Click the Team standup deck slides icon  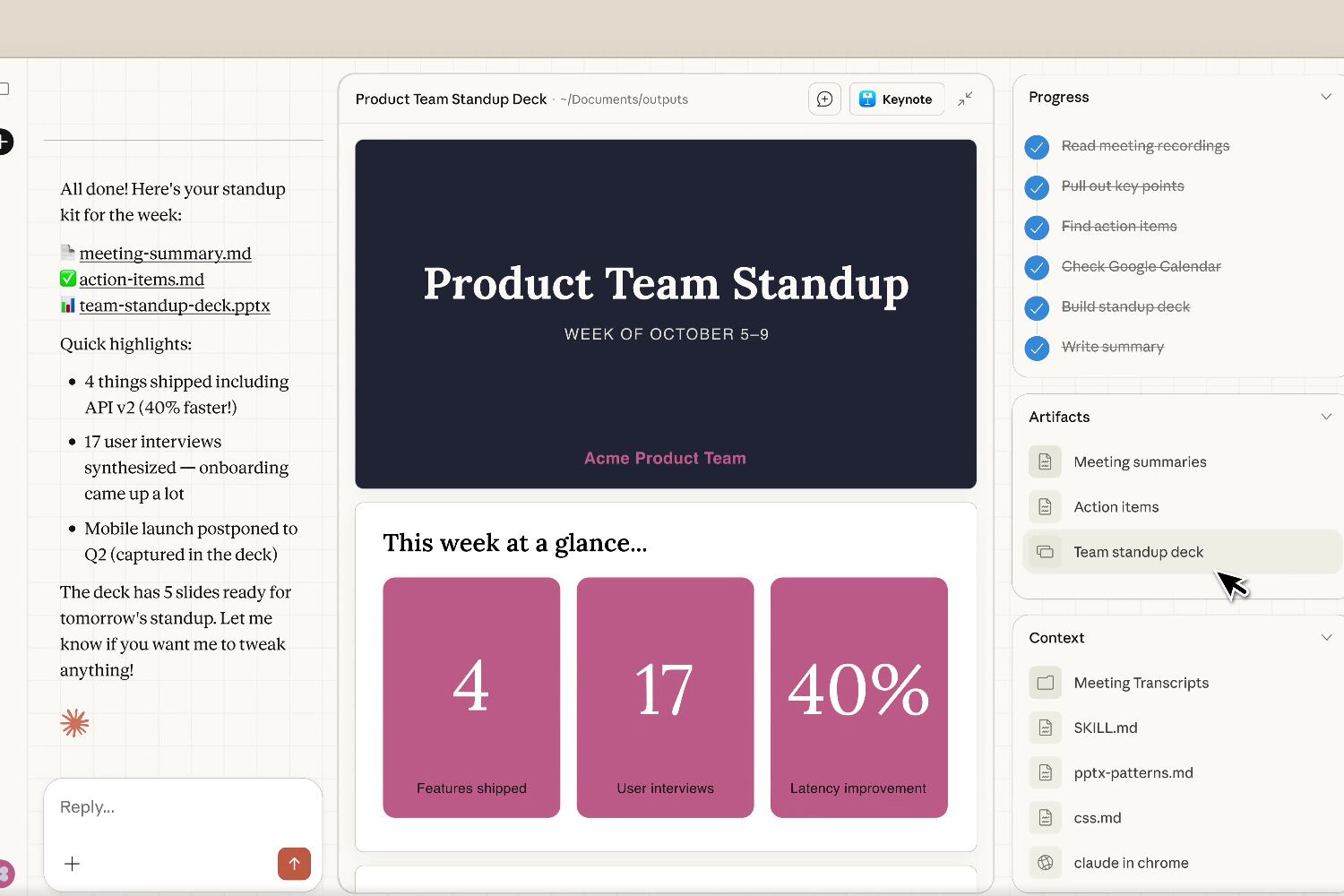pos(1045,552)
